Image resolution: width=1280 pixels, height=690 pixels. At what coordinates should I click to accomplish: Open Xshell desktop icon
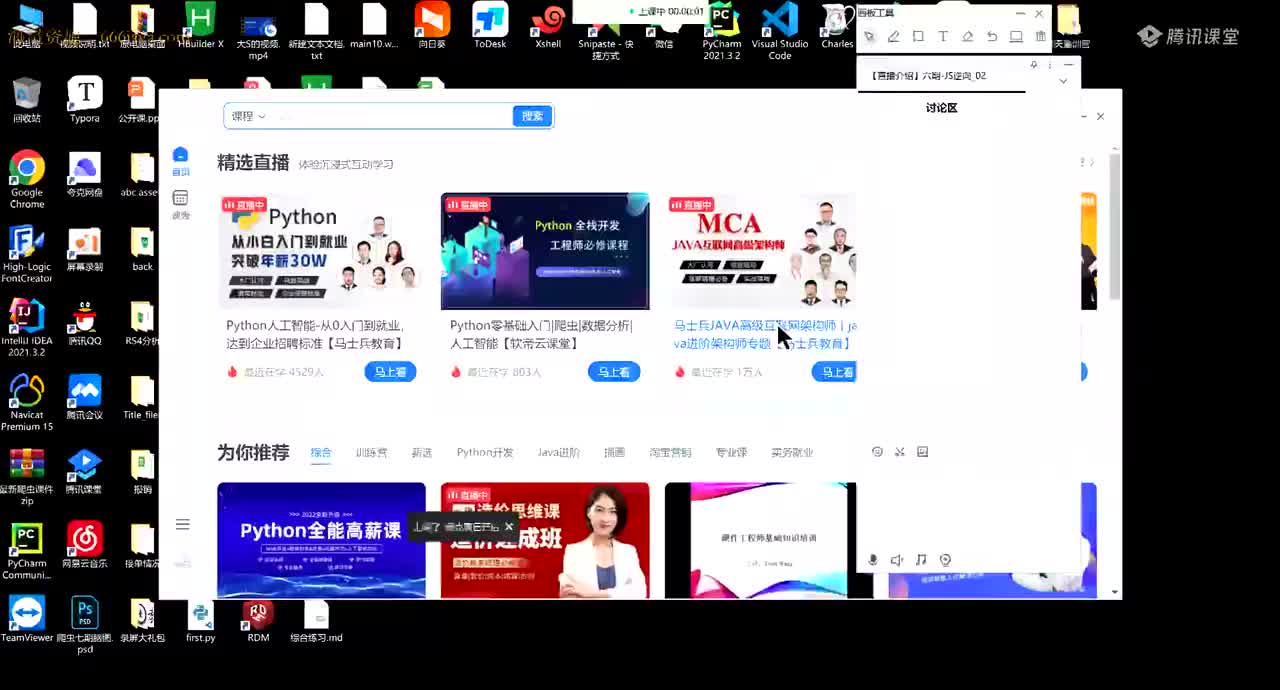click(548, 26)
